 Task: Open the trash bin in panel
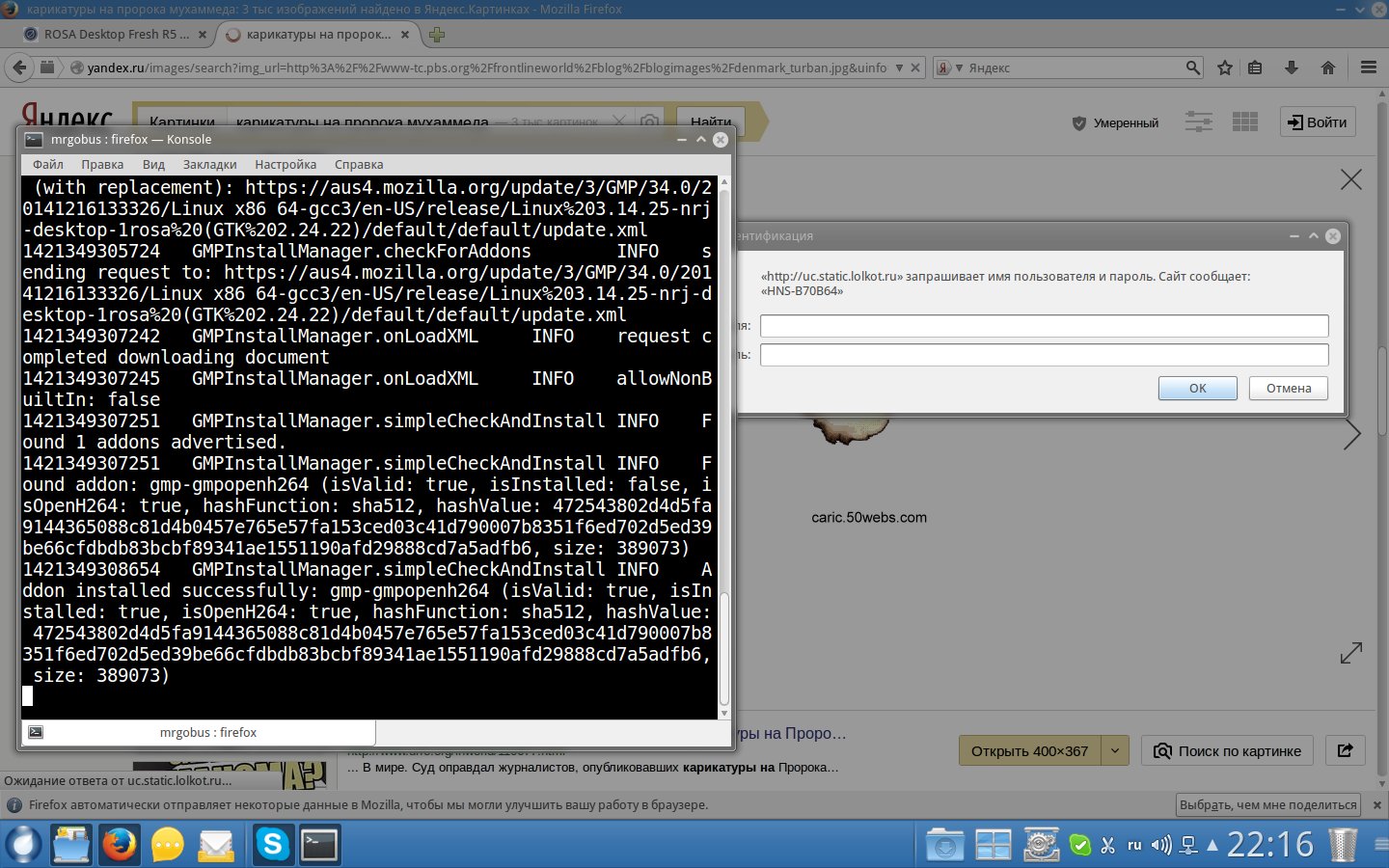[1343, 845]
